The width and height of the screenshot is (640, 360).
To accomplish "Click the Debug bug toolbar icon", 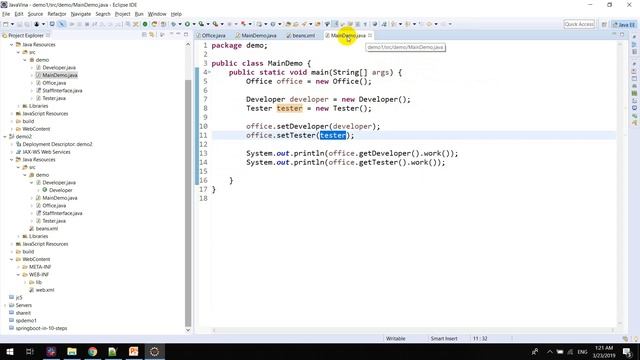I will coord(173,24).
